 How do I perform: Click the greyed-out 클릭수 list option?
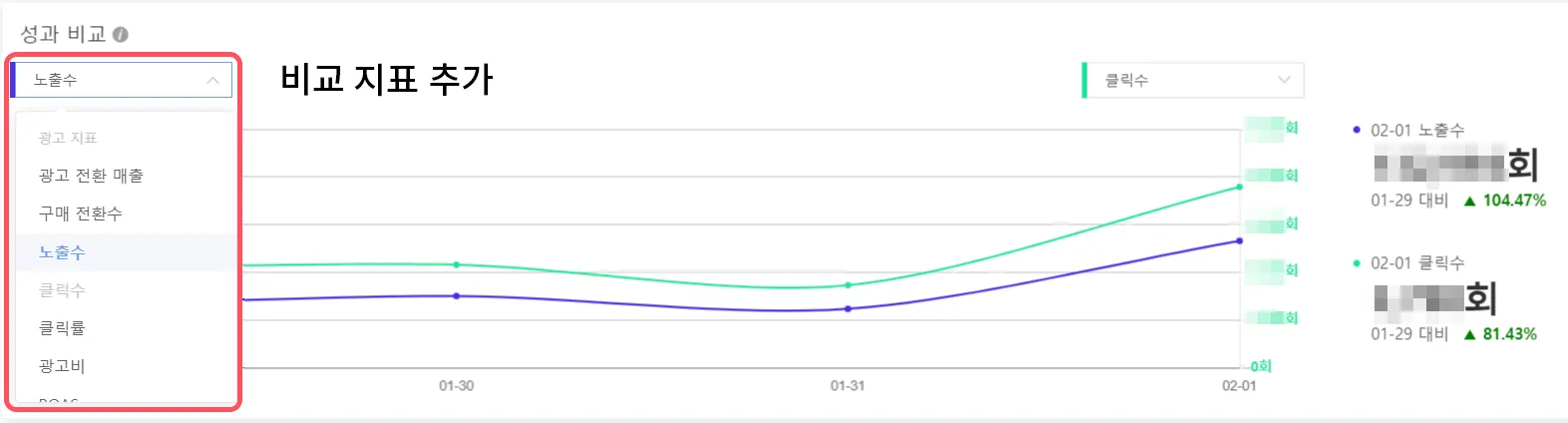[62, 290]
